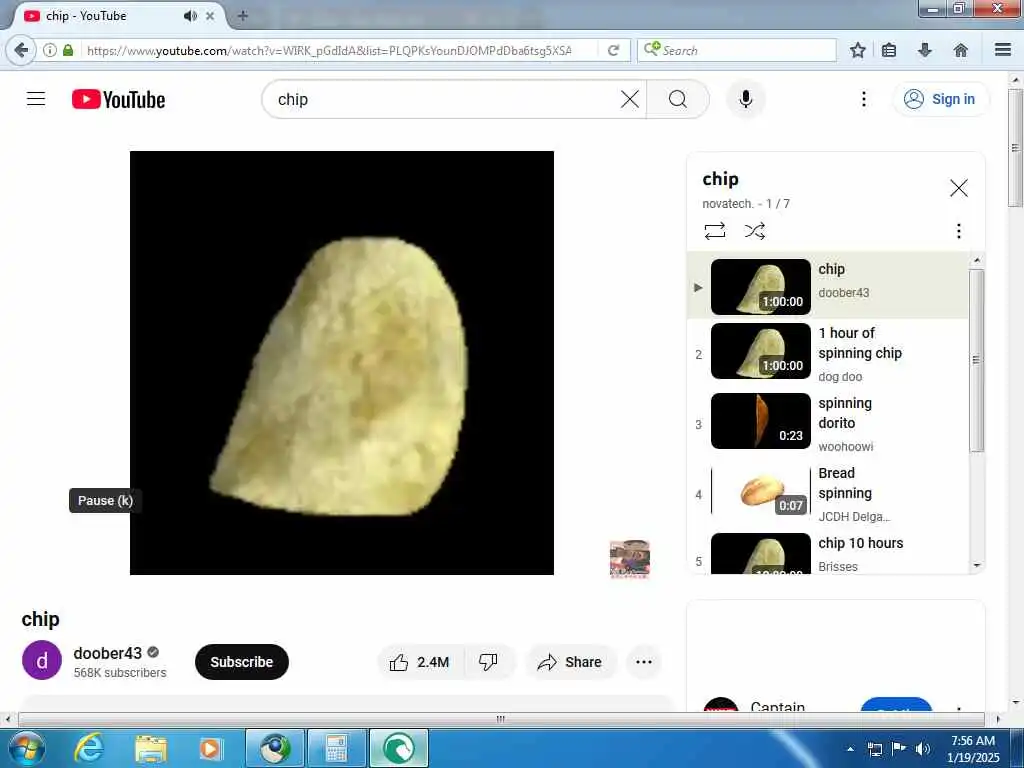Open 'chip 10 hours' playlist item
Viewport: 1024px width, 768px height.
828,552
